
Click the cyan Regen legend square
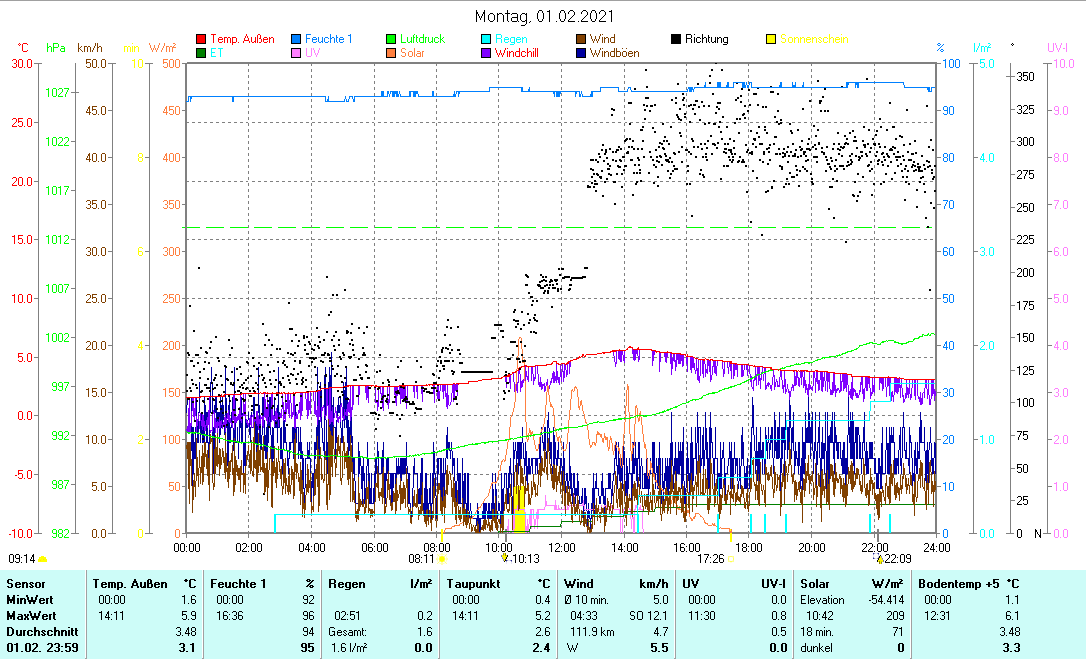tap(486, 39)
